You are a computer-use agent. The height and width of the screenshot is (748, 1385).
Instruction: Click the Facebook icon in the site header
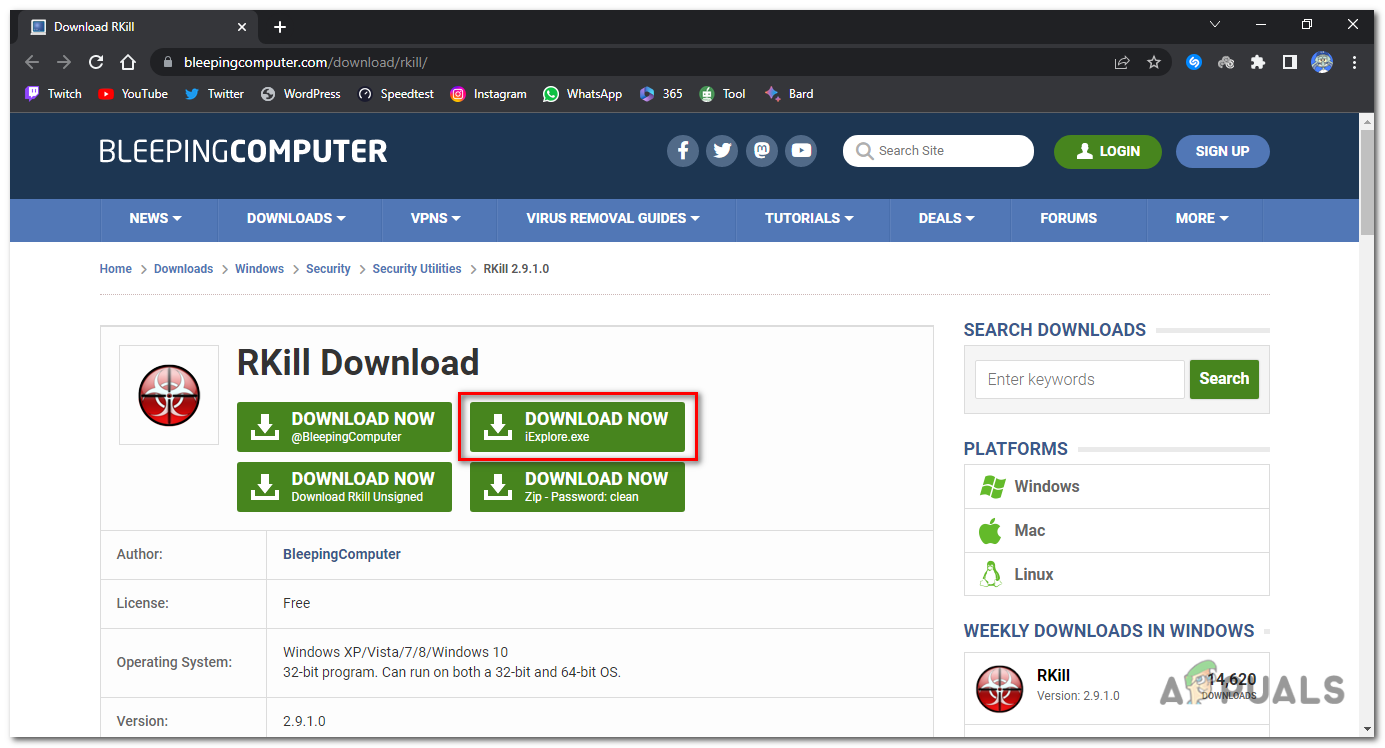click(683, 150)
